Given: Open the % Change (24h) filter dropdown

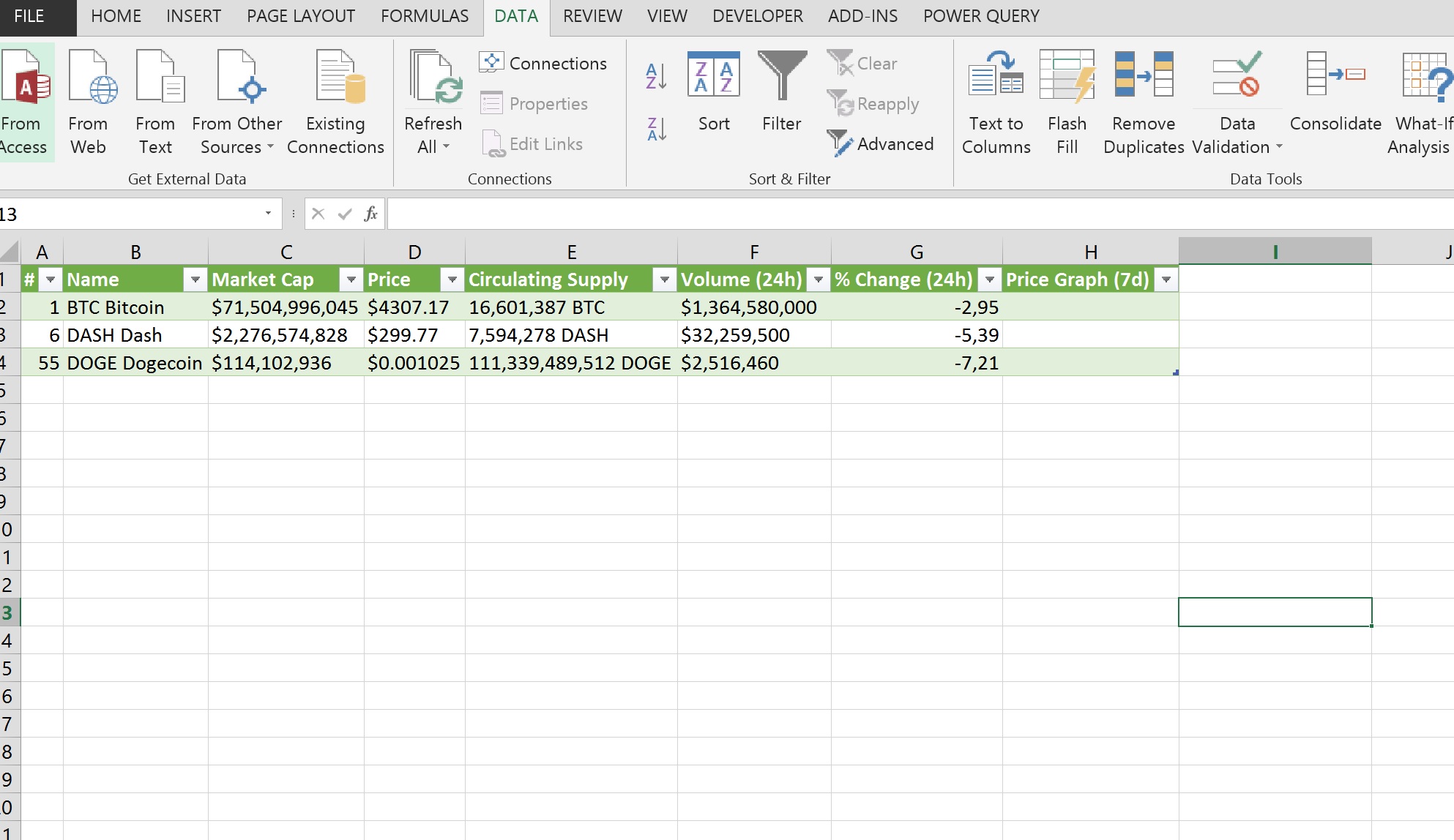Looking at the screenshot, I should pos(990,280).
